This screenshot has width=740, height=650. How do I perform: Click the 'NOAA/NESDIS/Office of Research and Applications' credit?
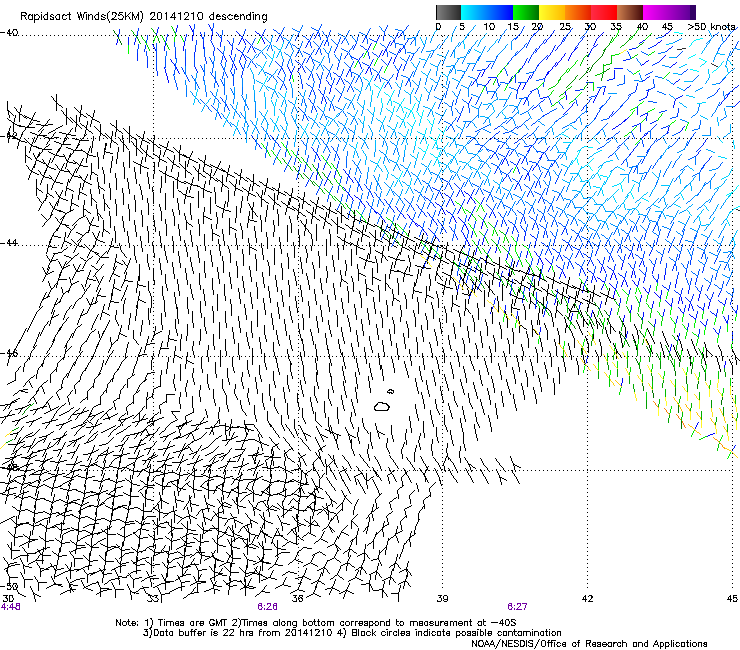click(x=589, y=644)
